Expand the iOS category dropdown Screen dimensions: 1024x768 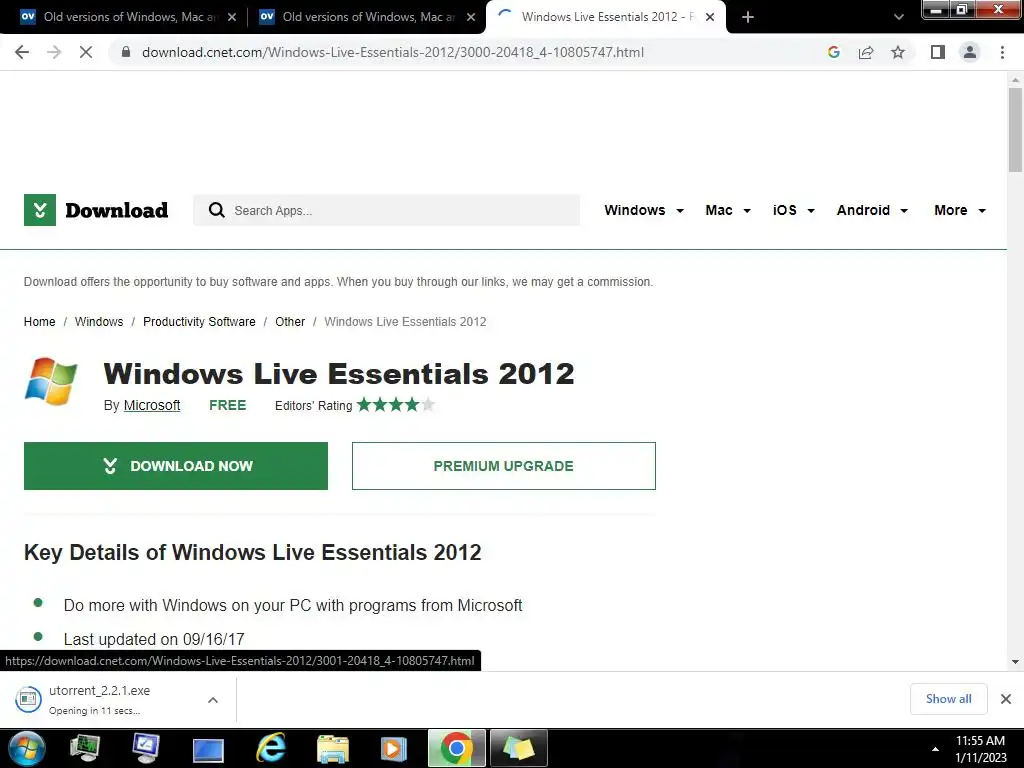pos(793,210)
